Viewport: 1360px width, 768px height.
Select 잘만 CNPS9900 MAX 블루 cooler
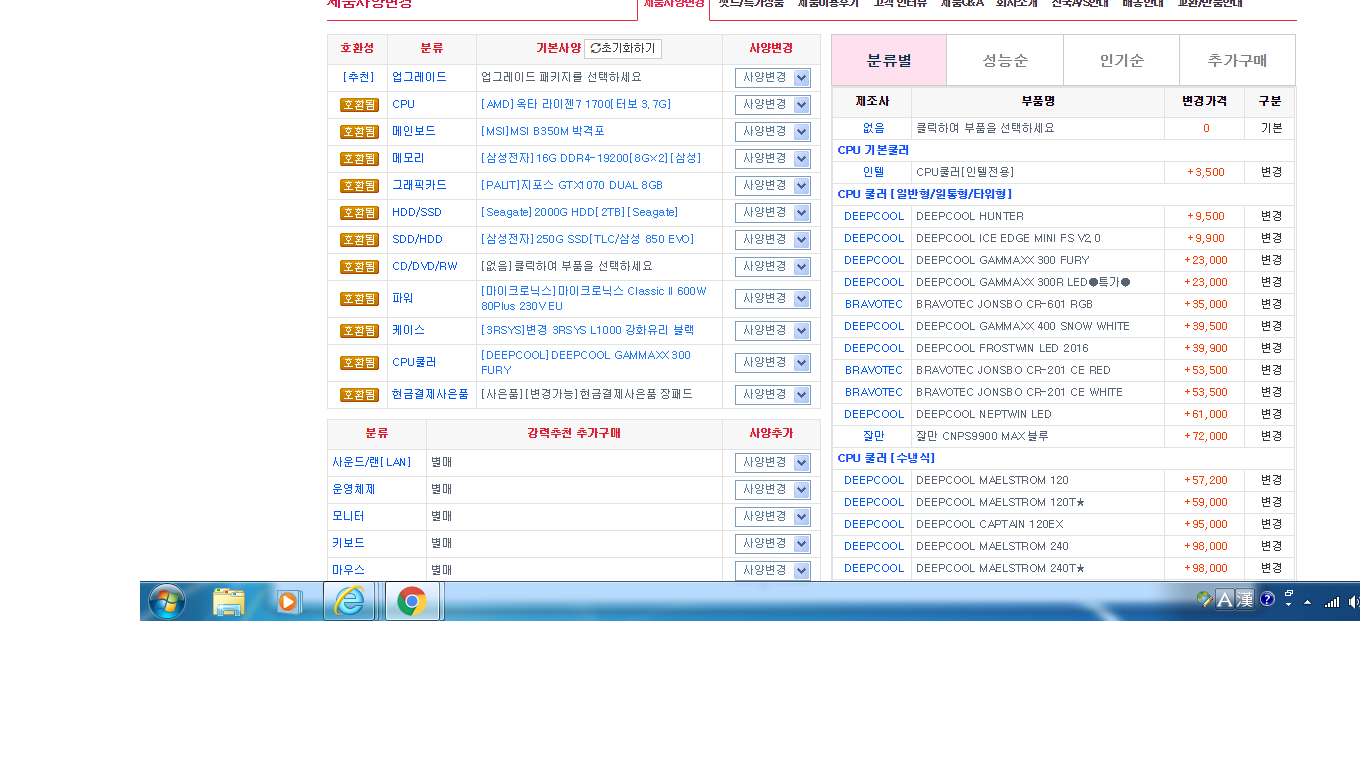[x=982, y=436]
